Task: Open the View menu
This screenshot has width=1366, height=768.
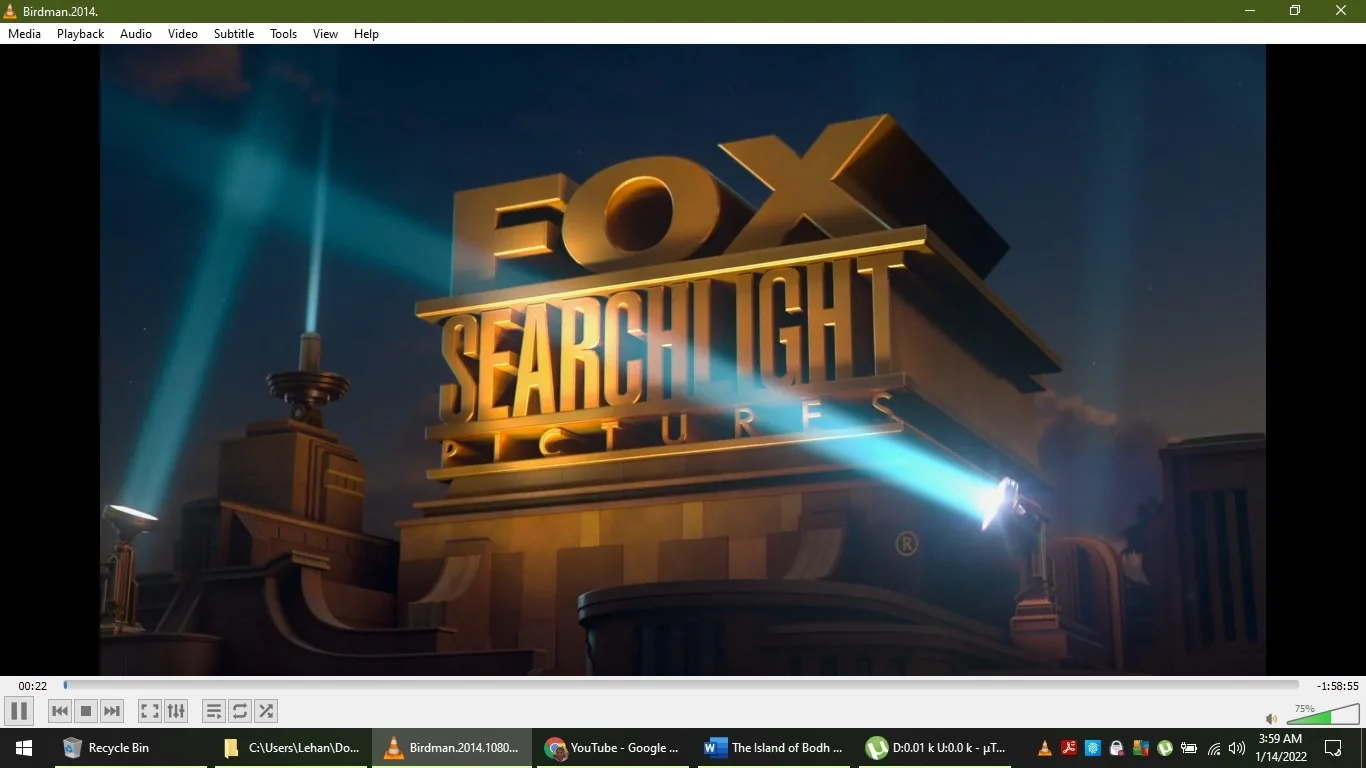Action: click(326, 34)
